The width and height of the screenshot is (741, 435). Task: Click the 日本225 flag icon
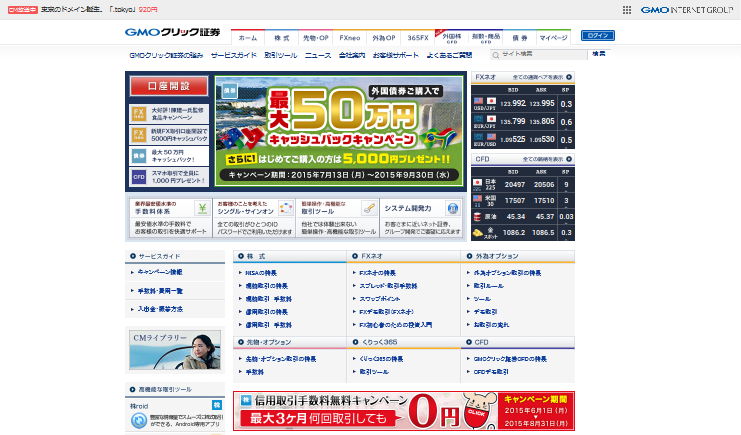pyautogui.click(x=477, y=183)
